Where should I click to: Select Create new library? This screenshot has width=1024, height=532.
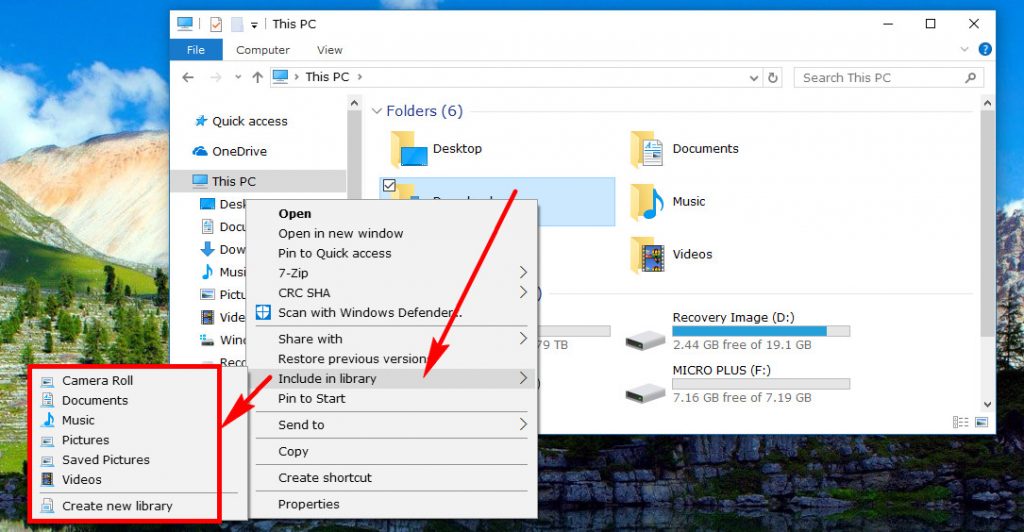[117, 506]
